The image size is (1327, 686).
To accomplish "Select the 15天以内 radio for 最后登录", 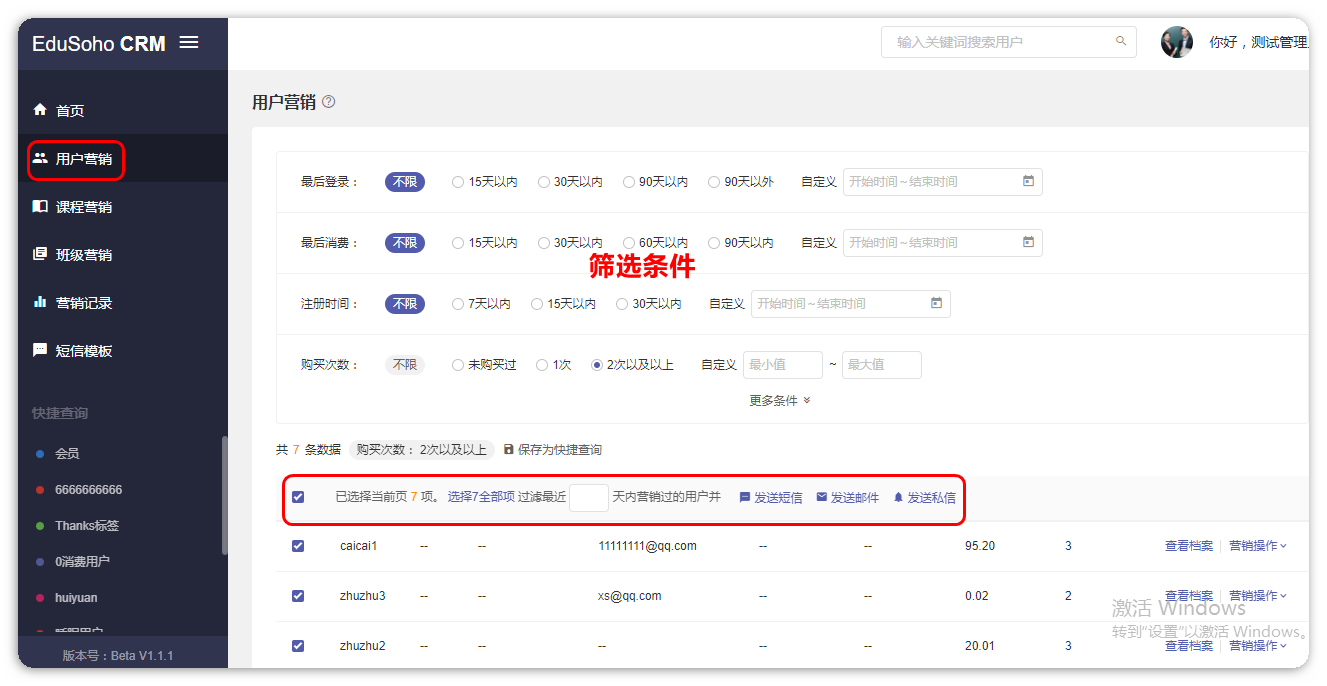I will (x=458, y=182).
